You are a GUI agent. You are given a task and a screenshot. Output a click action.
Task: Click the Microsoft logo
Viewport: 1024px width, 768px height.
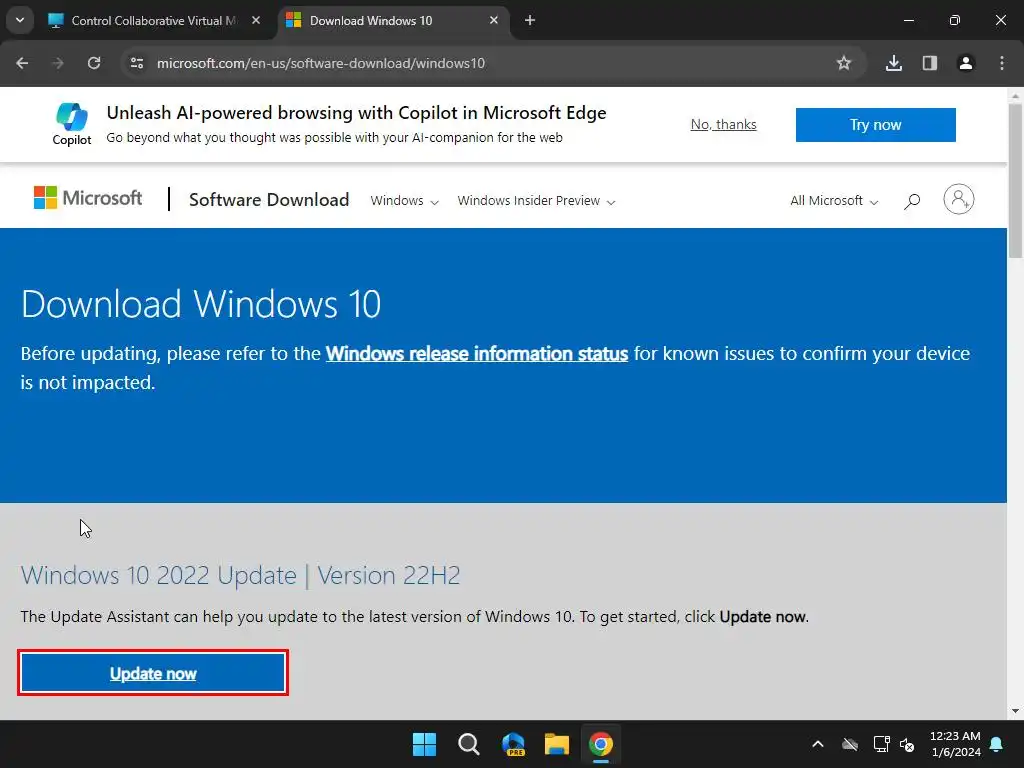(88, 198)
